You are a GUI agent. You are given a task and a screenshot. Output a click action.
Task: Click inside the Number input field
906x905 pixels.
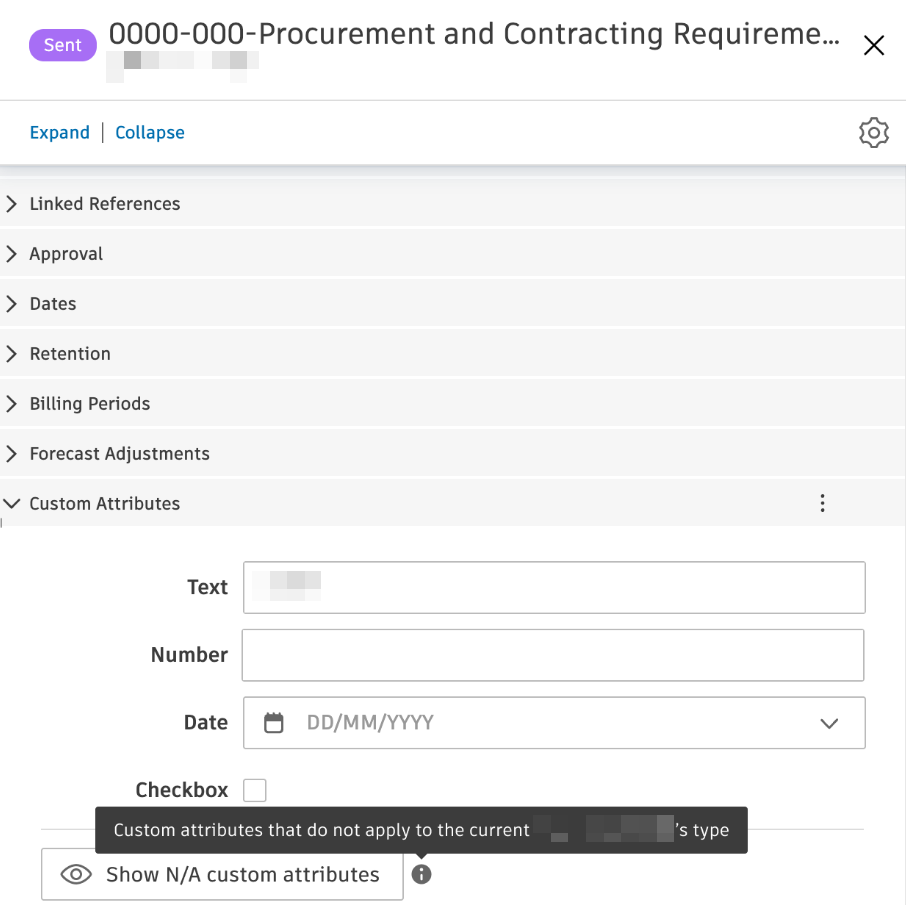tap(553, 655)
